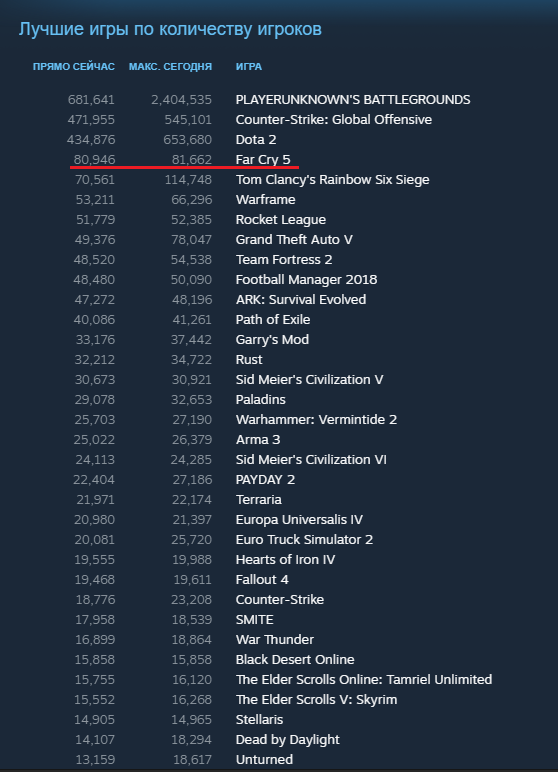
Task: Open Path of Exile link
Action: pyautogui.click(x=273, y=320)
